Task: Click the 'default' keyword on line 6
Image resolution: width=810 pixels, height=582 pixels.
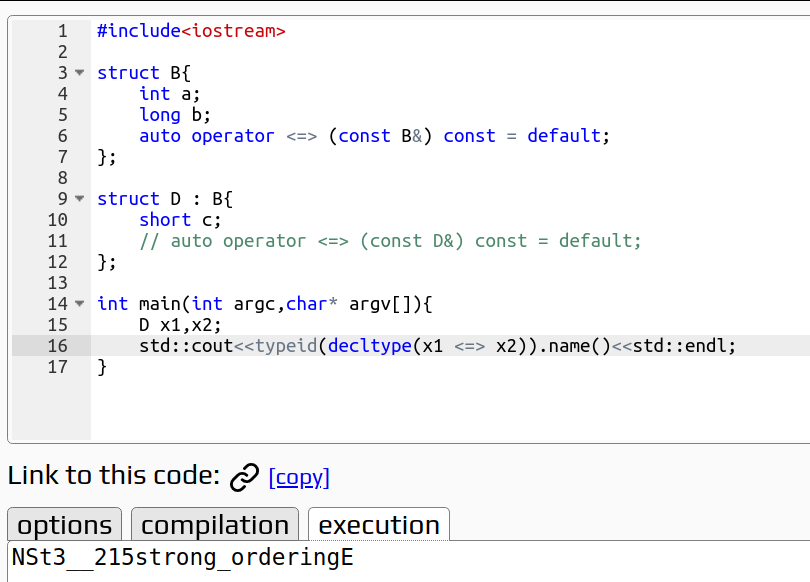Action: pyautogui.click(x=564, y=136)
